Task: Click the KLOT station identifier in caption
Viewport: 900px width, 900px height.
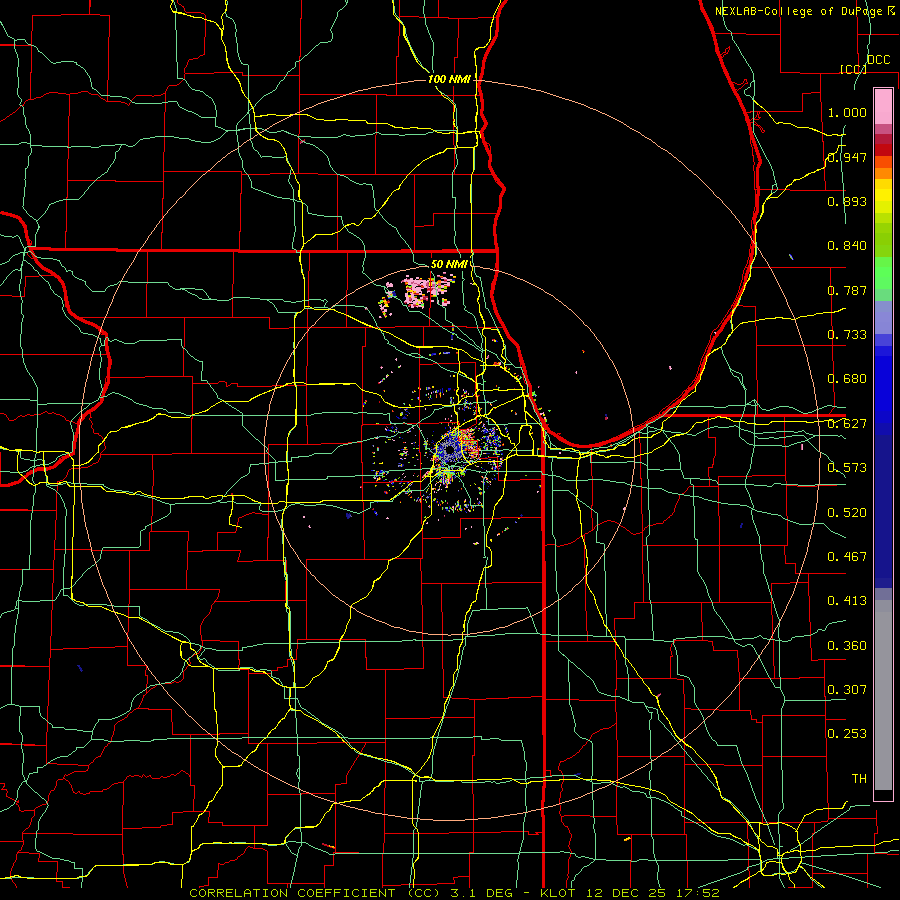Action: [x=557, y=893]
